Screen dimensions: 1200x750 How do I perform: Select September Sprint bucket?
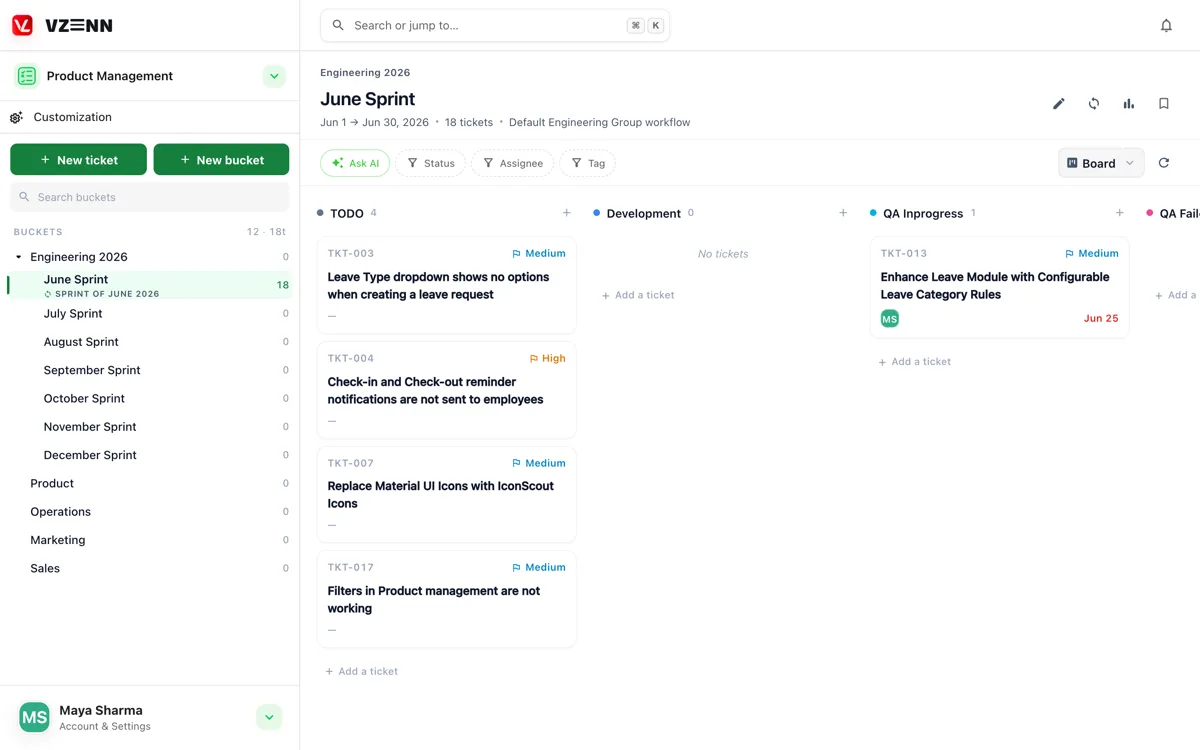pyautogui.click(x=150, y=370)
